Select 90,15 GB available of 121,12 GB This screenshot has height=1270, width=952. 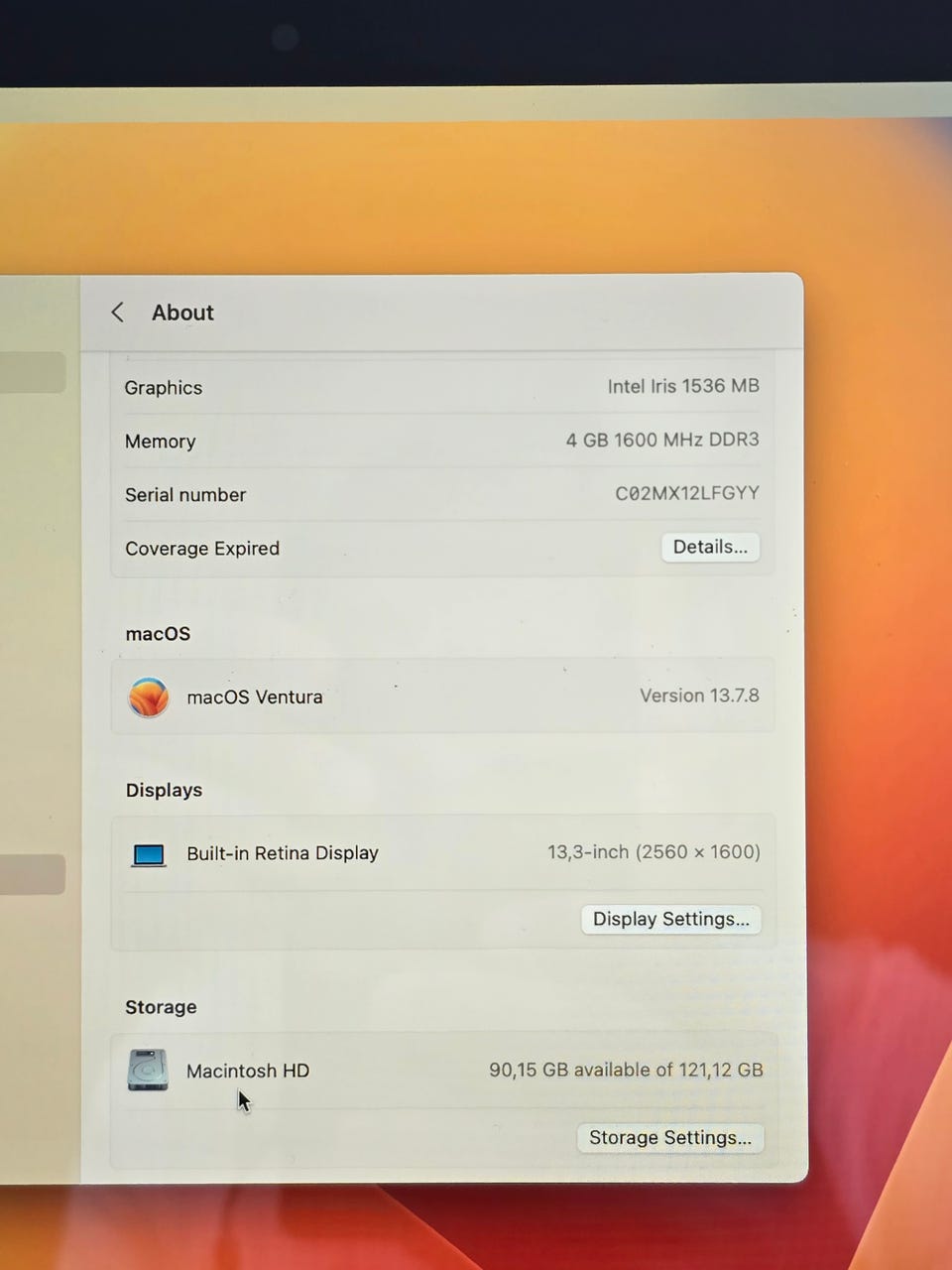[x=626, y=1070]
